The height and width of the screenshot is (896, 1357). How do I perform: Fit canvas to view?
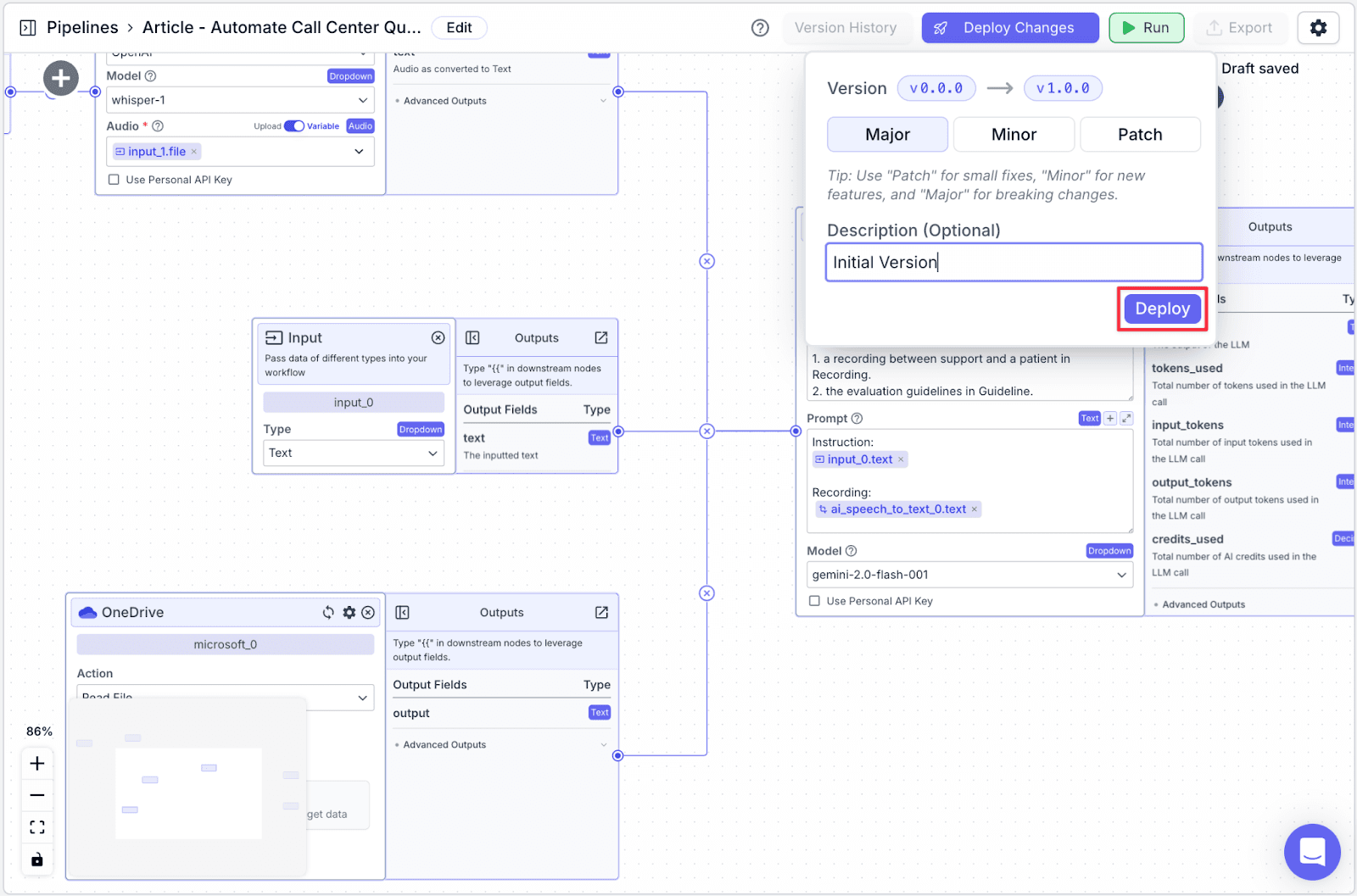point(37,827)
